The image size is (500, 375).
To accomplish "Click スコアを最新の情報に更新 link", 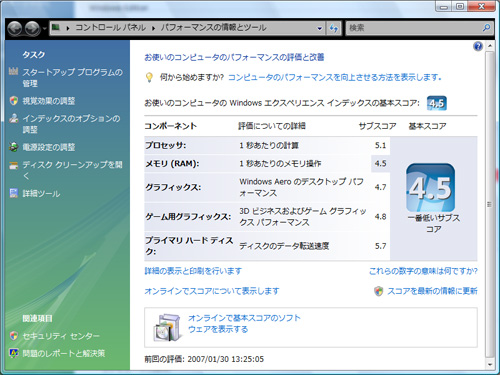I will 432,291.
